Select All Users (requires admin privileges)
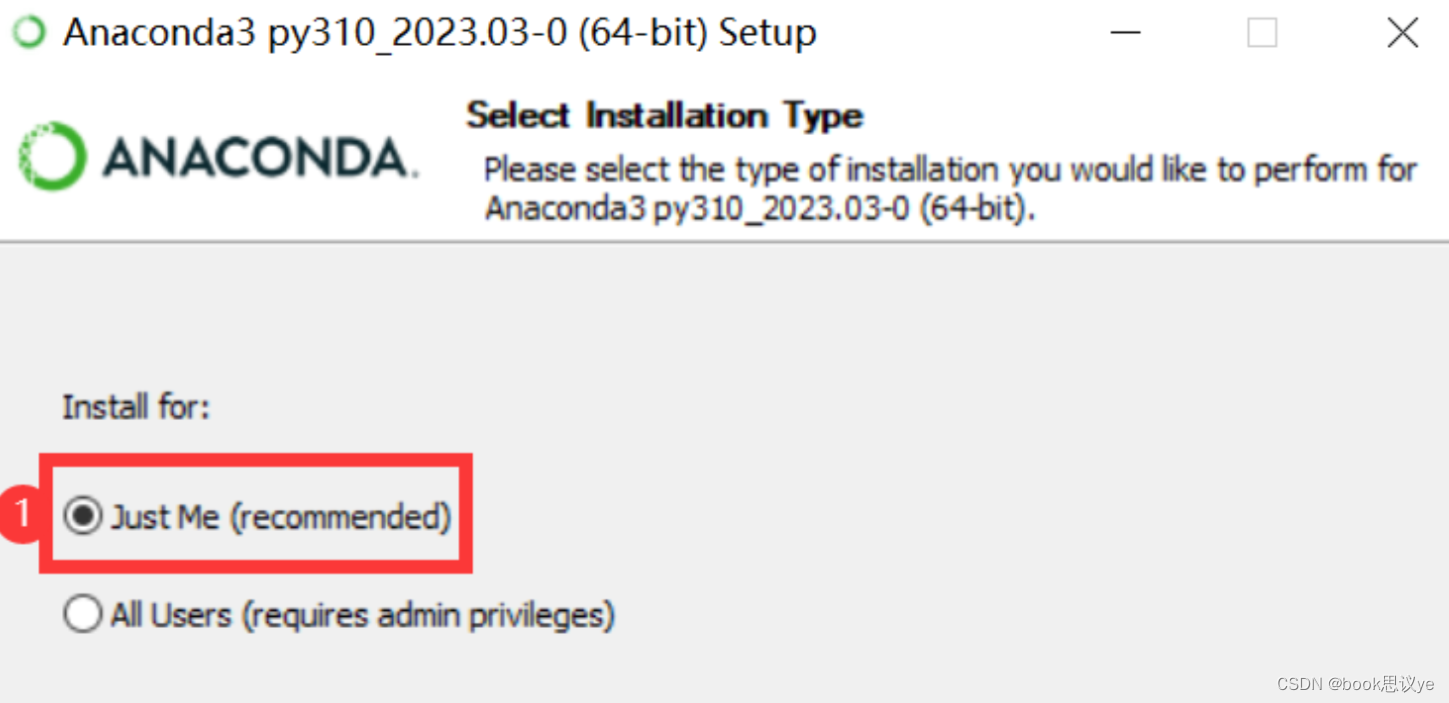Viewport: 1449px width, 703px height. [x=83, y=614]
